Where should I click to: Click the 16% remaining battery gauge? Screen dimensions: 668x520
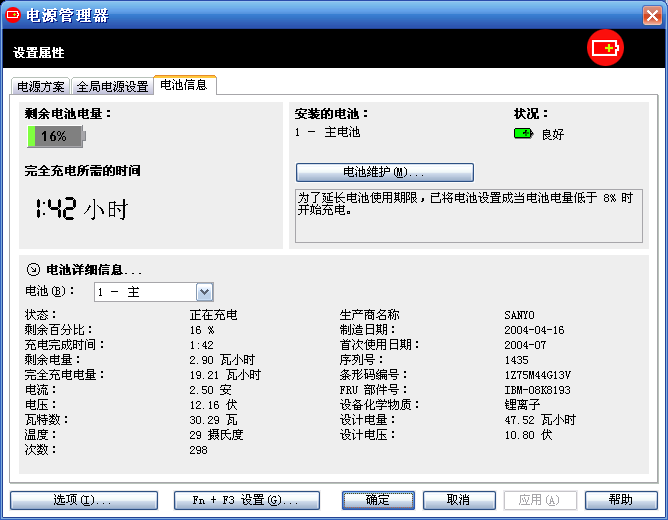[56, 136]
